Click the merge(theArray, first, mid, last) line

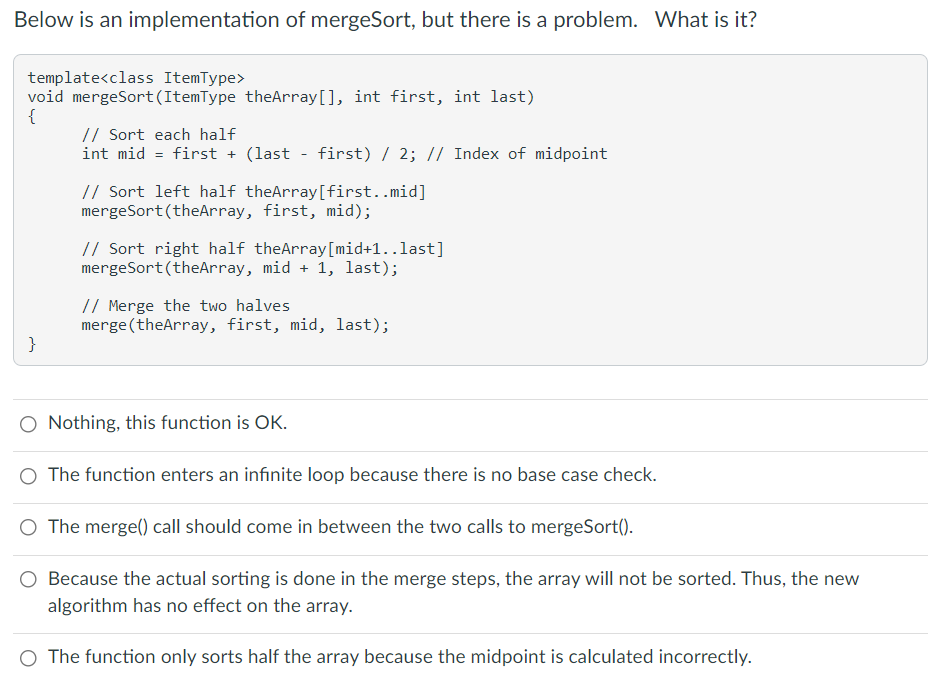(x=236, y=324)
